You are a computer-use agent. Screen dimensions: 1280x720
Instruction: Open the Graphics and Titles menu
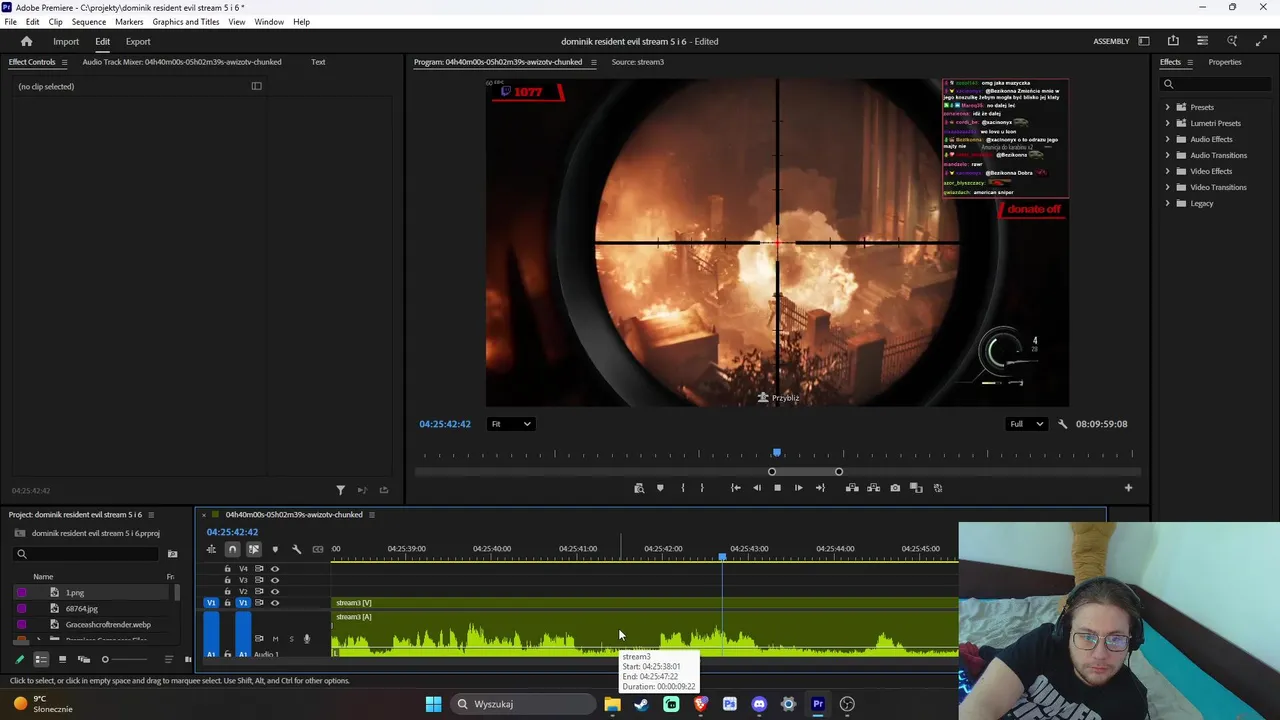(186, 22)
